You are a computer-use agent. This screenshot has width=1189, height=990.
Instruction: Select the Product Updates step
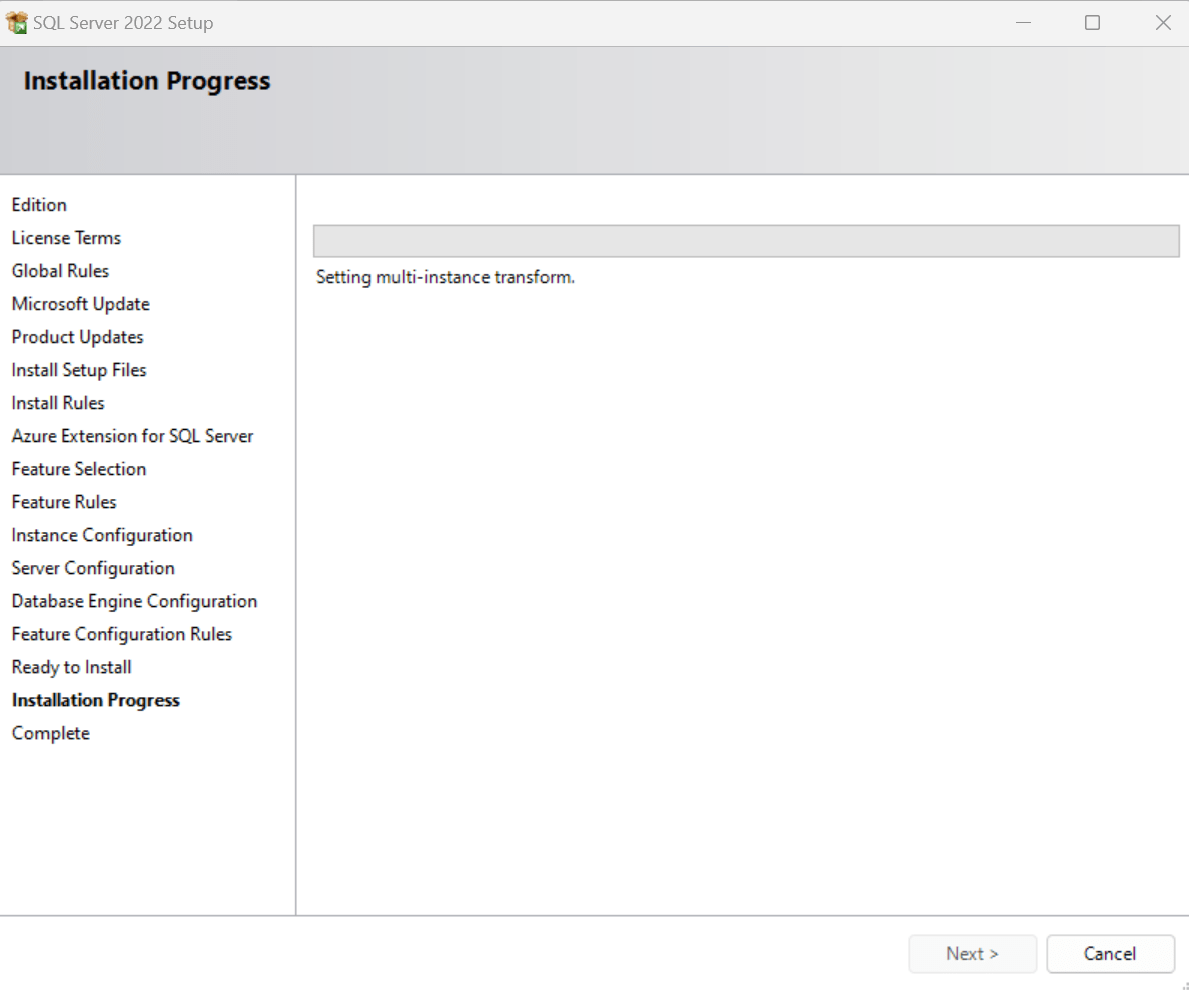click(77, 337)
